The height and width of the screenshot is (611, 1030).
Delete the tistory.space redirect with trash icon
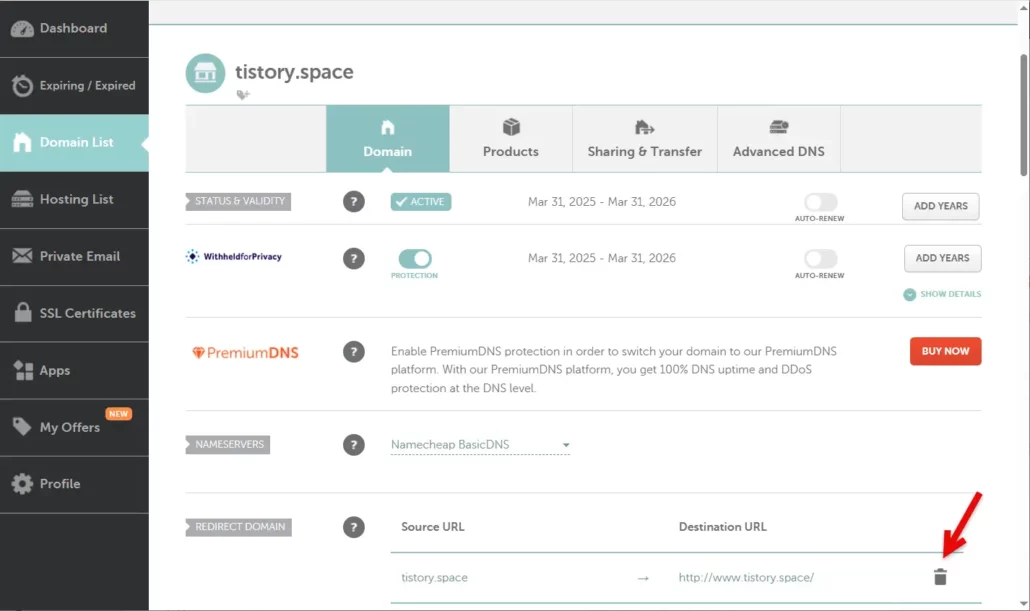click(x=940, y=577)
